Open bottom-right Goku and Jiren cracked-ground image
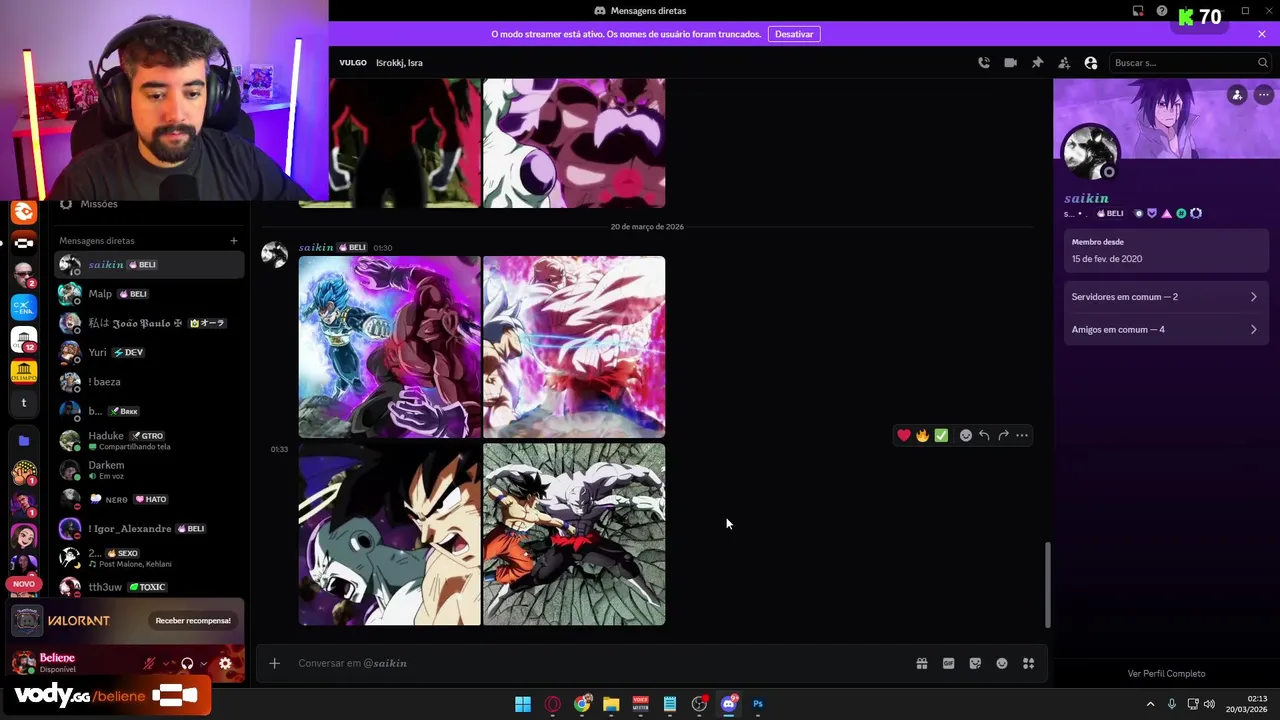The width and height of the screenshot is (1280, 720). pyautogui.click(x=574, y=534)
